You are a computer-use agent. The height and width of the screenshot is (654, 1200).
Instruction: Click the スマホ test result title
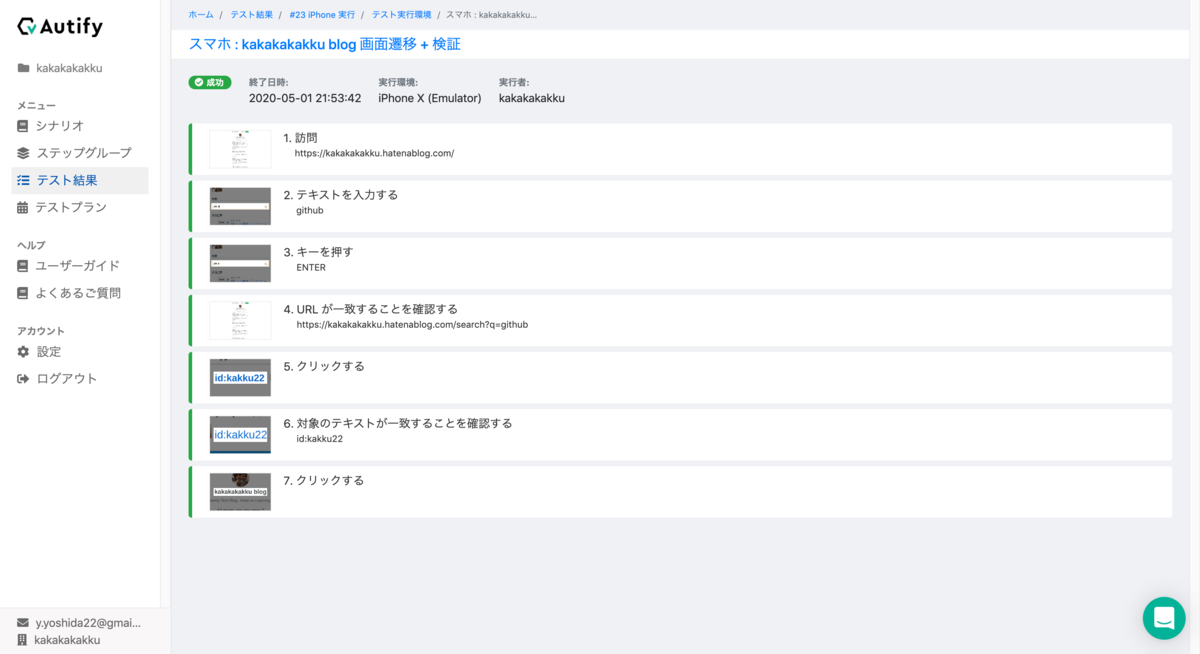pyautogui.click(x=325, y=45)
